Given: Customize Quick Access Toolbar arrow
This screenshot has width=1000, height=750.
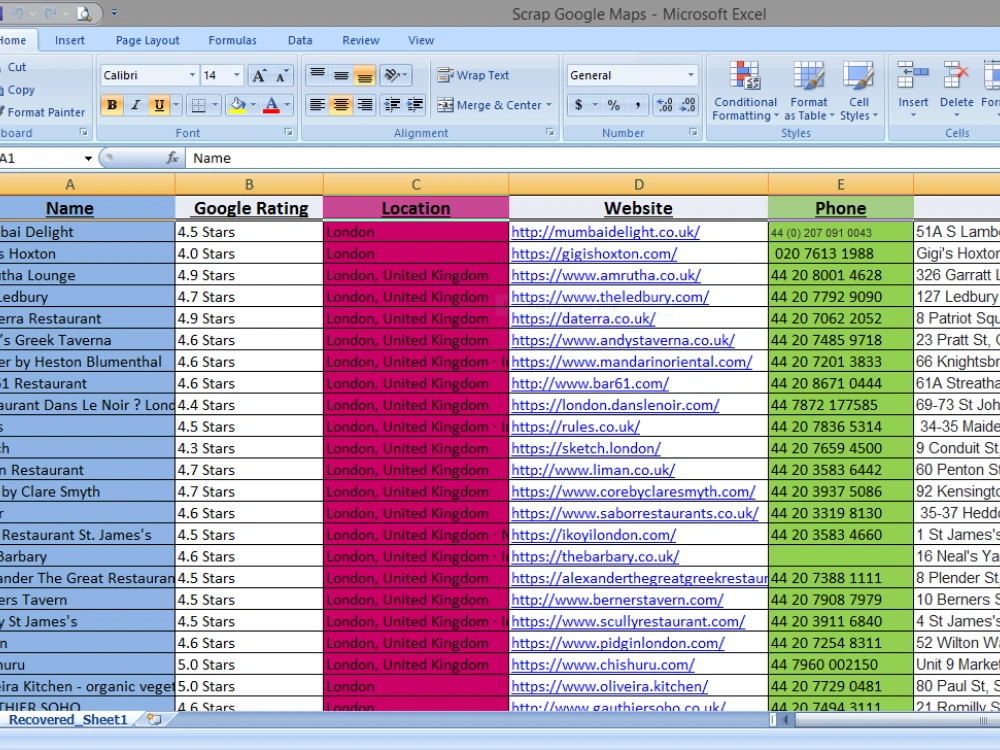Looking at the screenshot, I should (114, 13).
